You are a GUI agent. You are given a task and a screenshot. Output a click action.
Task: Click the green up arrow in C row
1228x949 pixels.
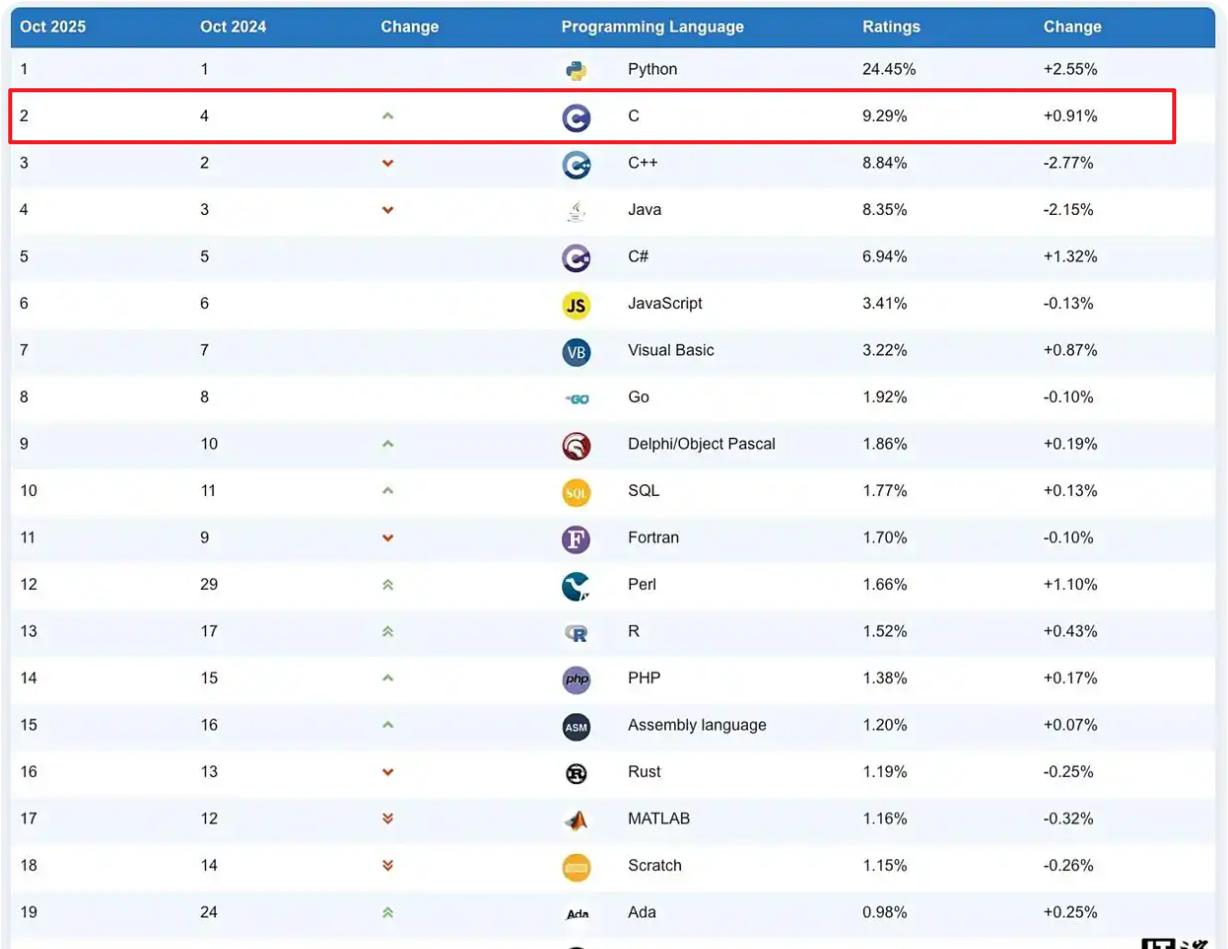pyautogui.click(x=388, y=116)
